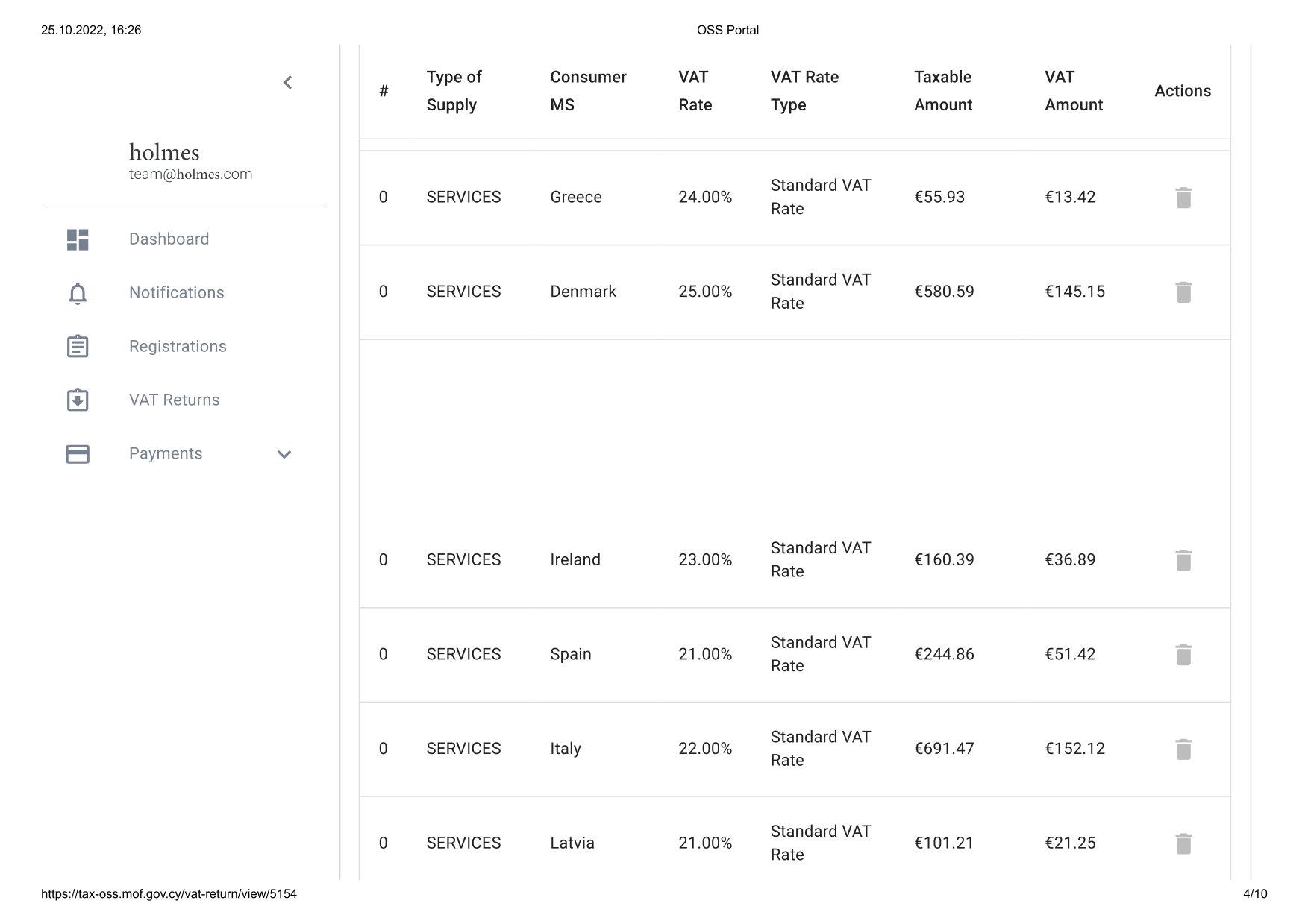Click the OSS Portal page title
Viewport: 1308px width, 924px height.
pyautogui.click(x=727, y=30)
